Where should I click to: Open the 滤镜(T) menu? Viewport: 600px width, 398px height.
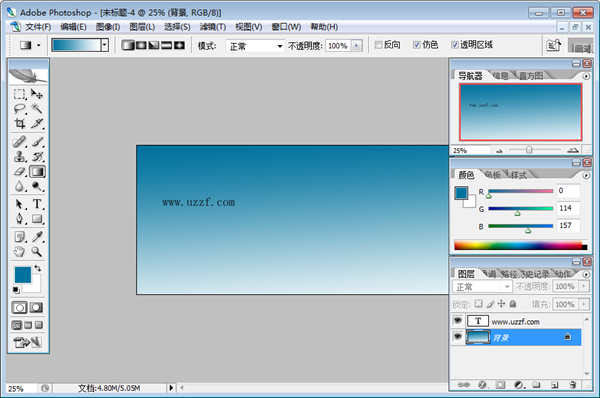point(213,27)
